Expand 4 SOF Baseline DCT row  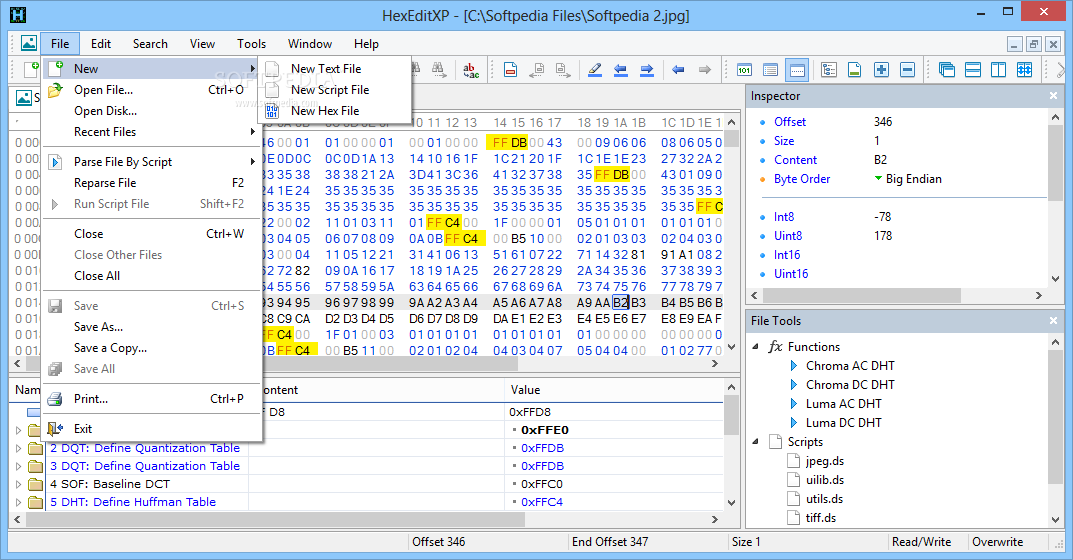(x=18, y=484)
